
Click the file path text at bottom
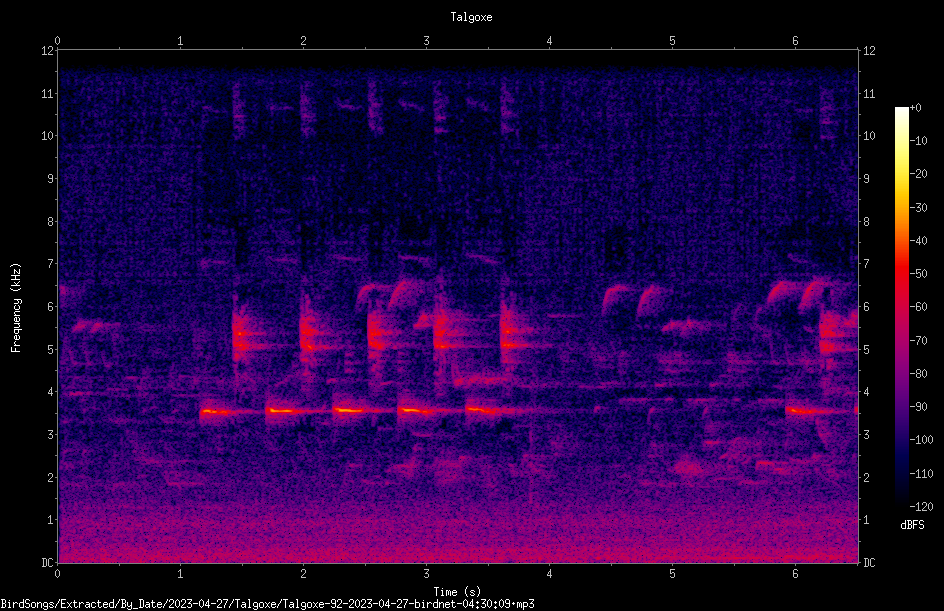click(267, 604)
